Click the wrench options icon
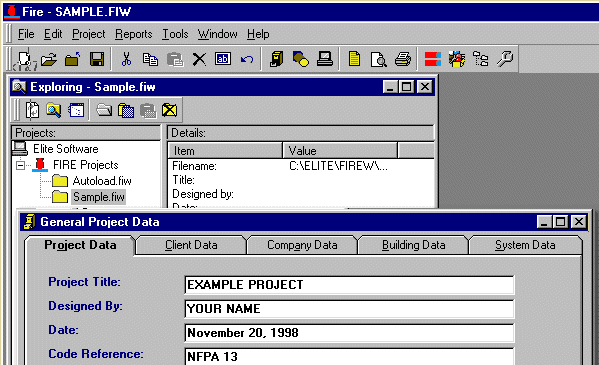The height and width of the screenshot is (365, 599). point(505,59)
